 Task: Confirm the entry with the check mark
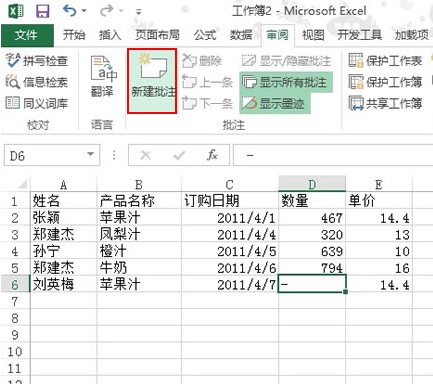[x=179, y=155]
